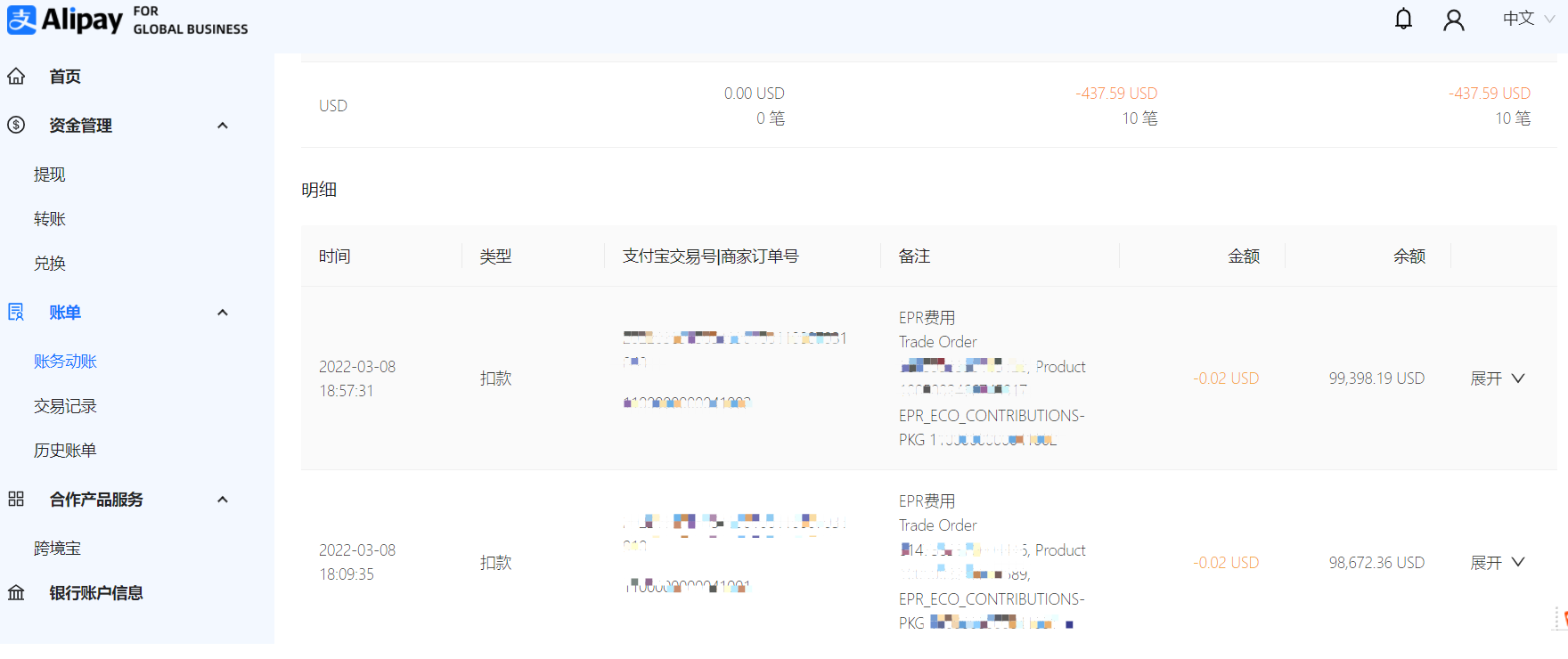Click the 支付宝交易号|商家订单号 column header
Screen dimensions: 1568x659
tap(710, 256)
